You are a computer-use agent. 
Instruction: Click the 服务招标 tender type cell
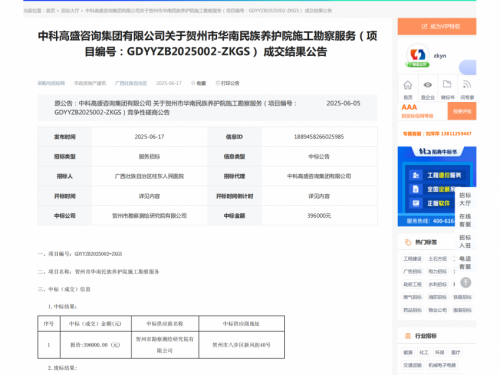coord(149,156)
